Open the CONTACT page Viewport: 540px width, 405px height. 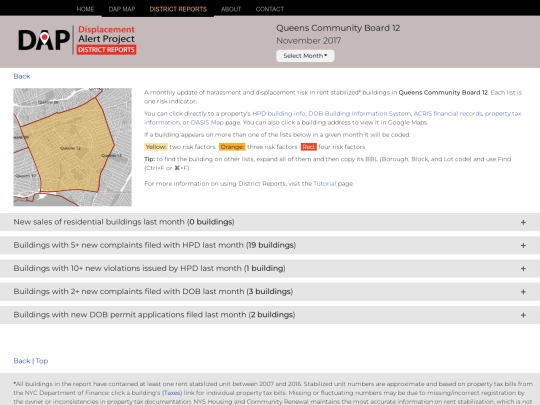click(270, 9)
